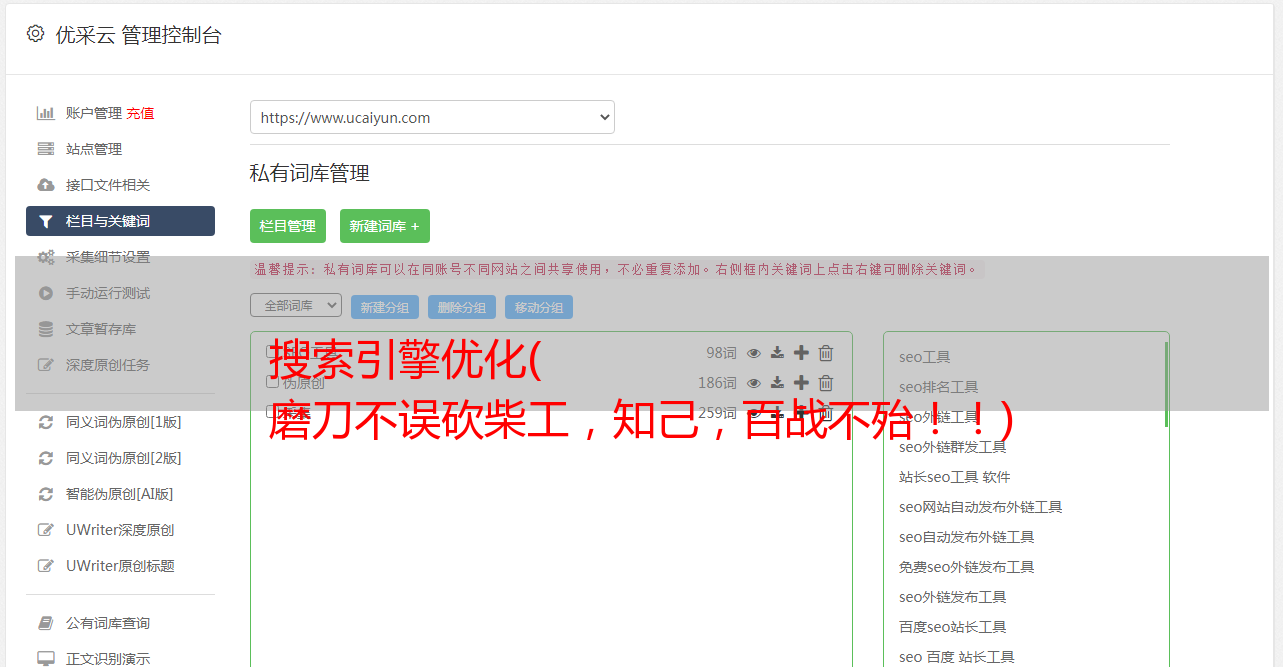Select keyword seo外链发布工具

point(952,597)
